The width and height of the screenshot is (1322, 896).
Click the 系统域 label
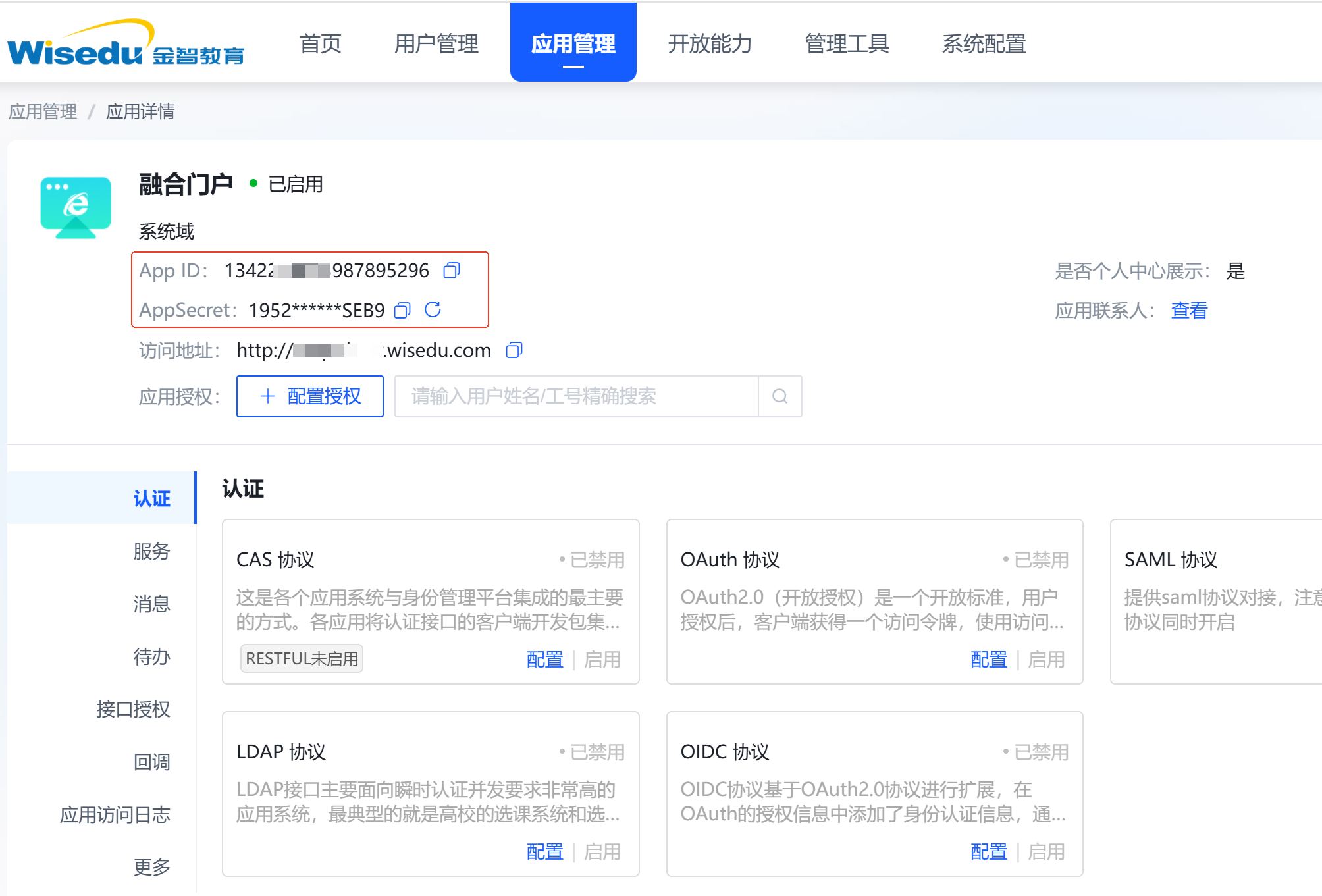click(x=167, y=232)
